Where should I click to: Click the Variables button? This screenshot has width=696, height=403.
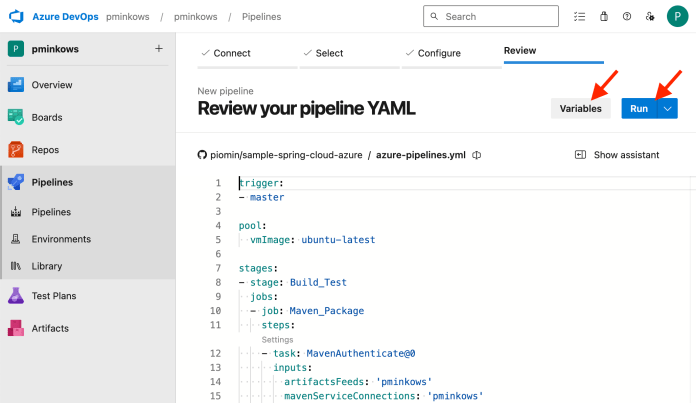point(581,108)
